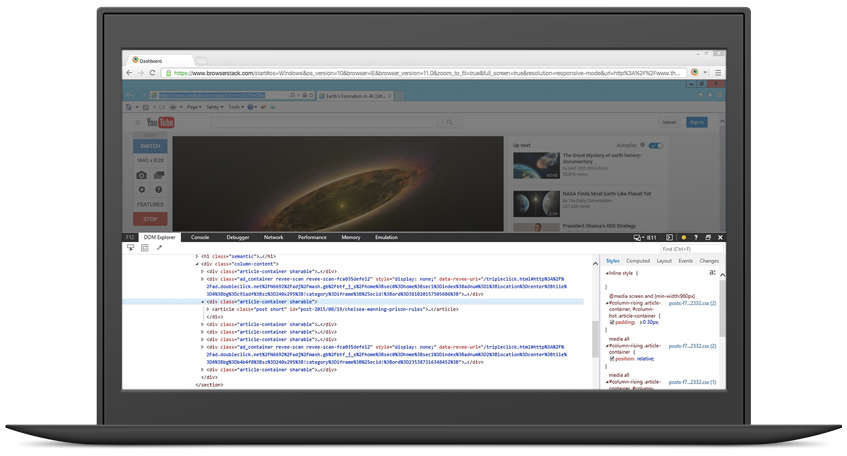Image resolution: width=847 pixels, height=456 pixels.
Task: Switch to the Debugger tab
Action: [x=238, y=237]
